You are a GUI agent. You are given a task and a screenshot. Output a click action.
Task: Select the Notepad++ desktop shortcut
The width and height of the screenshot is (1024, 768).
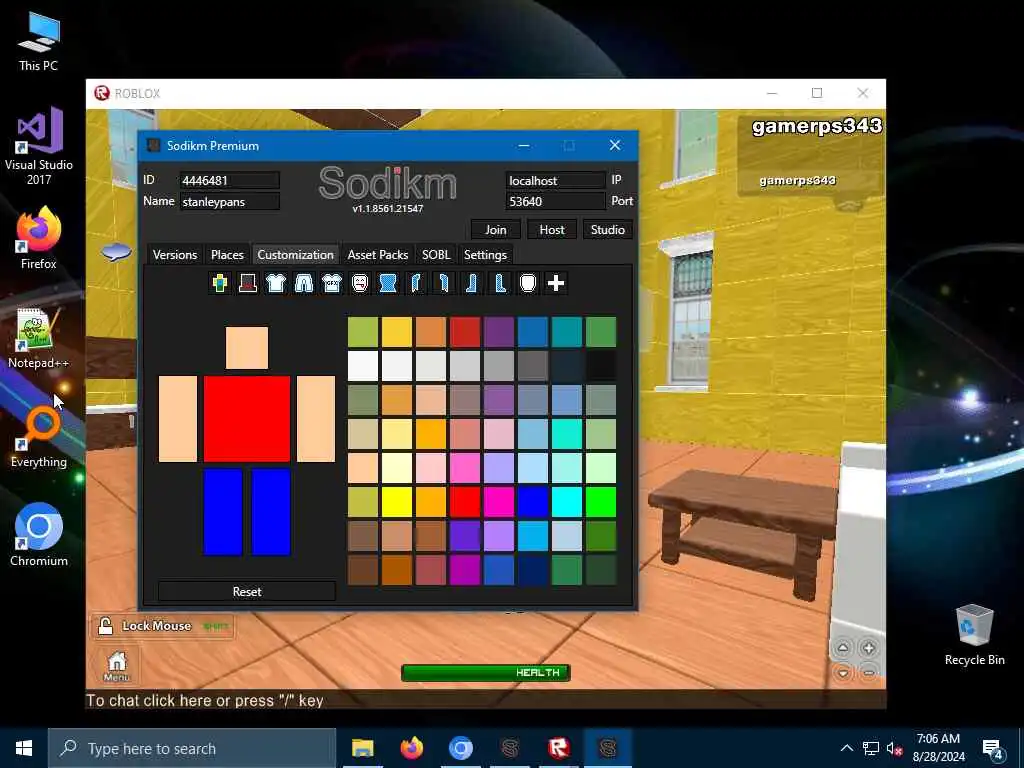39,338
